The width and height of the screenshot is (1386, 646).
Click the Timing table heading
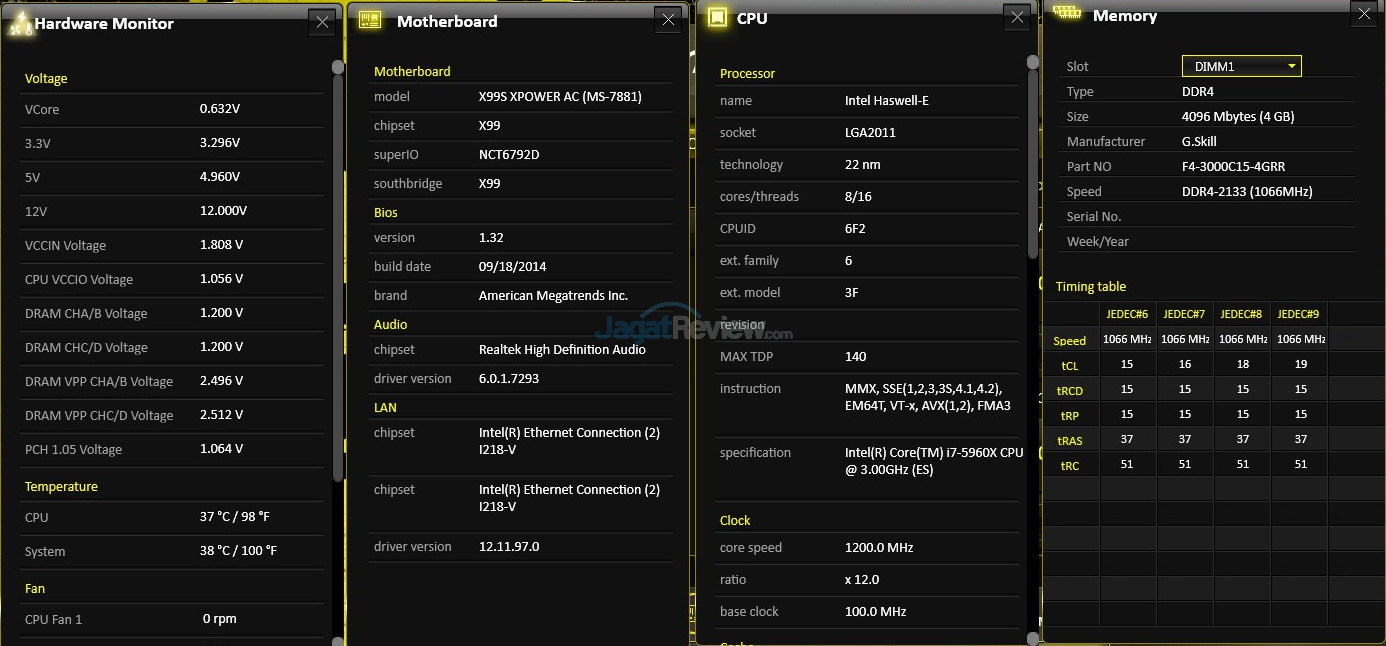tap(1090, 286)
